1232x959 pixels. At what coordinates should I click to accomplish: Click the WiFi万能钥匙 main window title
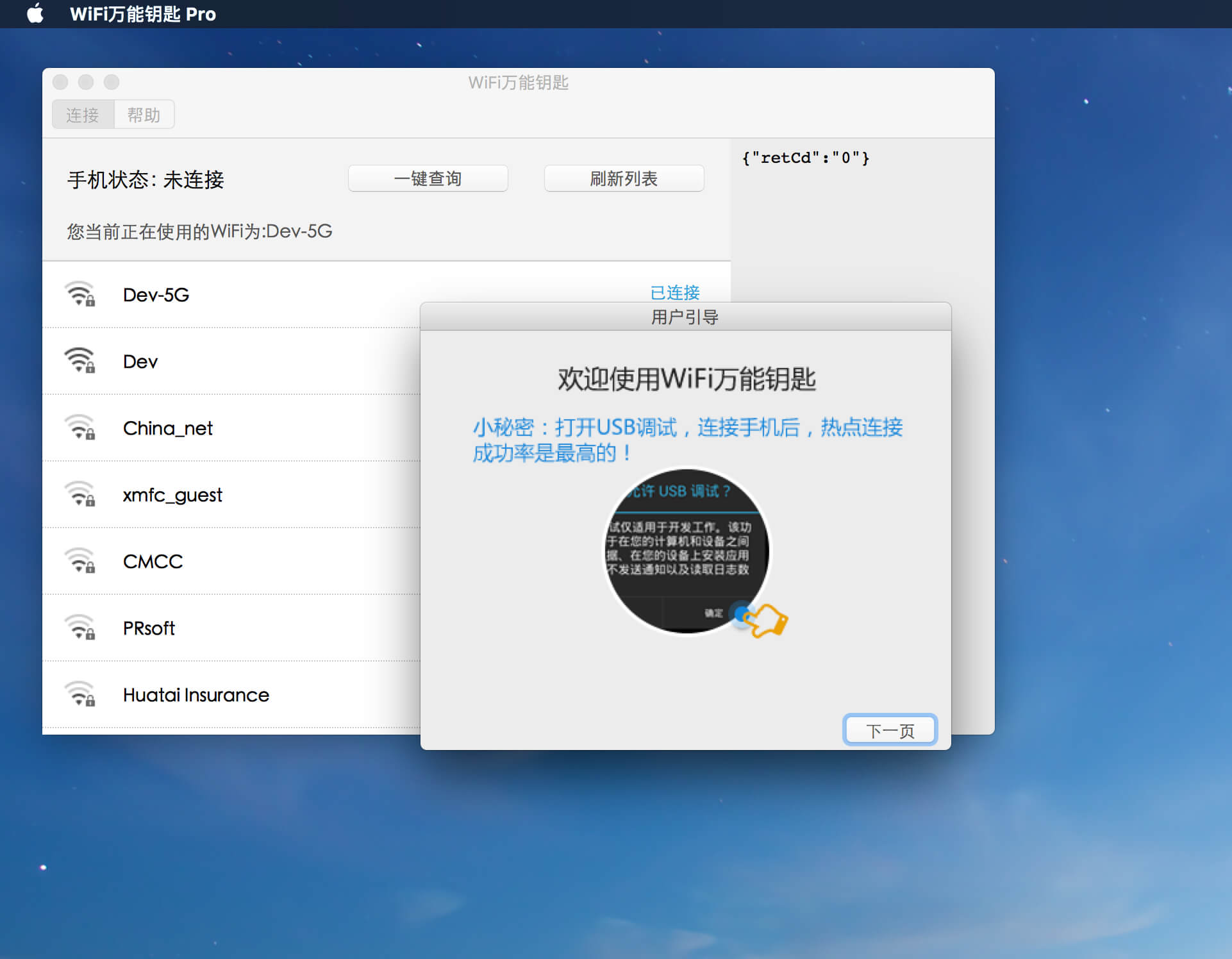pos(519,83)
